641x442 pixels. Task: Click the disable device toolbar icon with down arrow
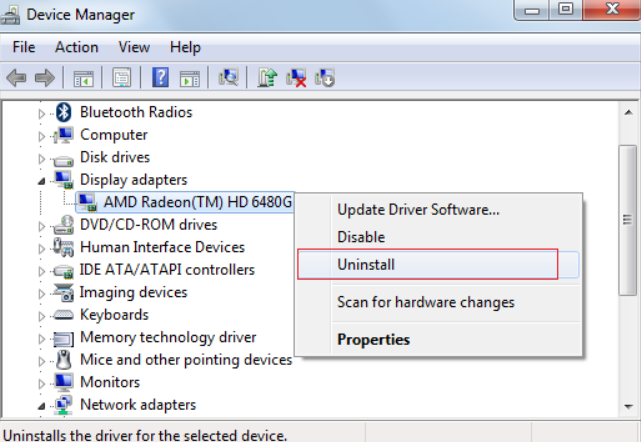coord(324,77)
